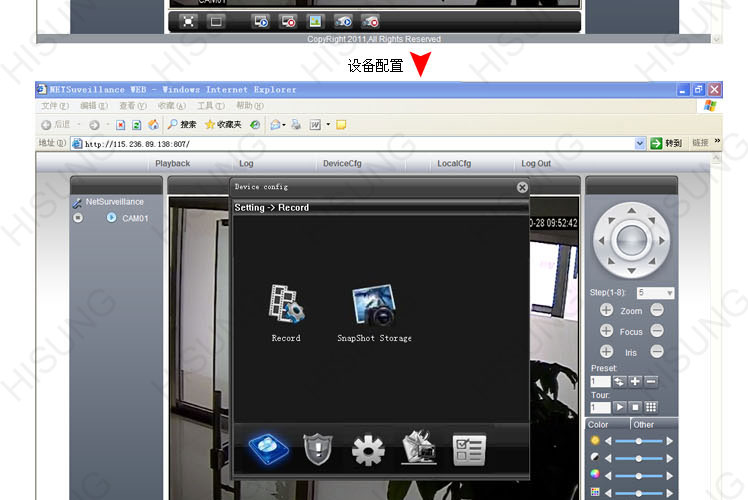748x500 pixels.
Task: Select the shield alarm icon in the dialog bar
Action: pyautogui.click(x=315, y=451)
